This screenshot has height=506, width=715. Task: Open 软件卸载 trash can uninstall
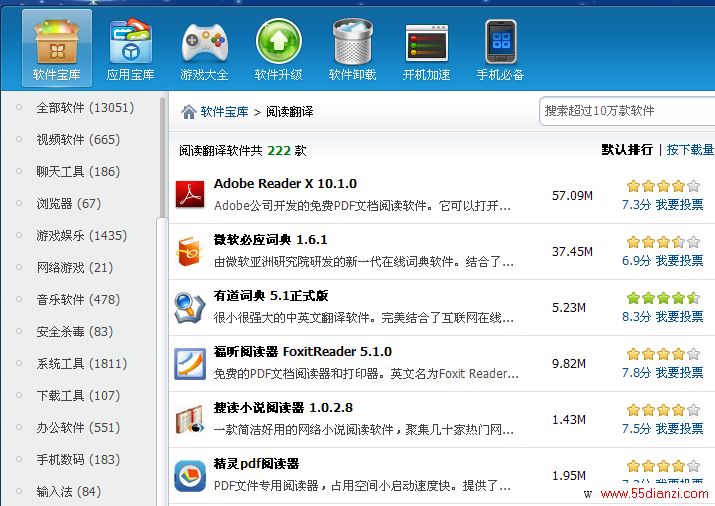(x=352, y=48)
